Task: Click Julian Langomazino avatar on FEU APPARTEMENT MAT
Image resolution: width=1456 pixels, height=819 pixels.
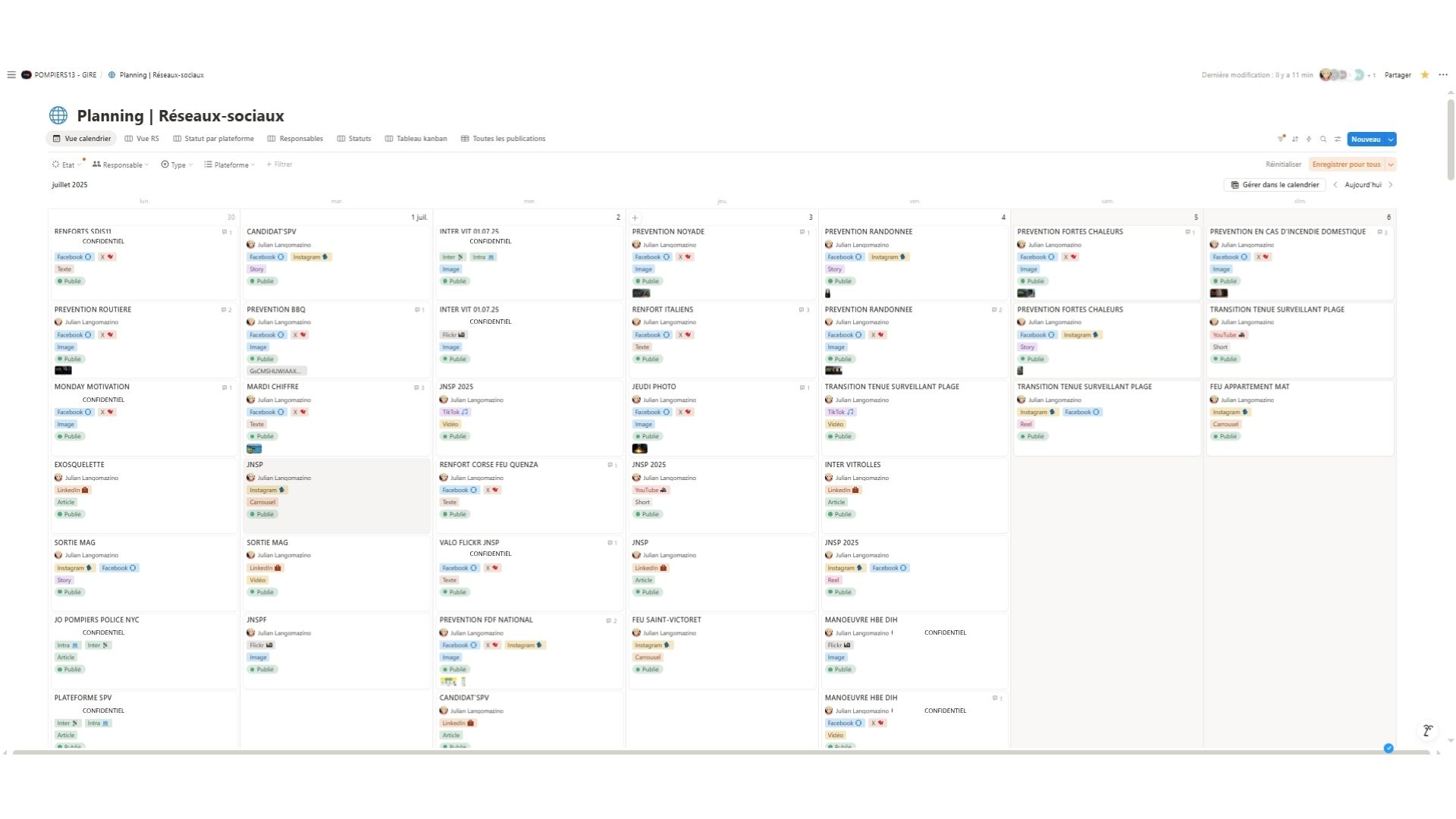Action: point(1214,400)
